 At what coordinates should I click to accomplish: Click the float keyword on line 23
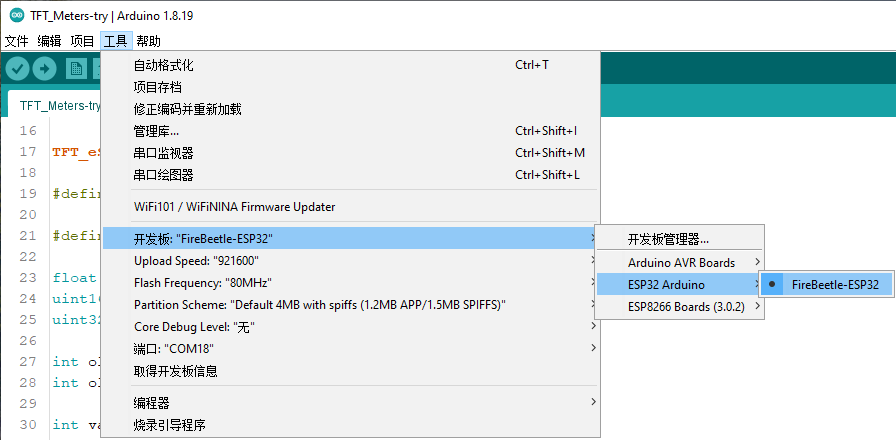click(74, 278)
